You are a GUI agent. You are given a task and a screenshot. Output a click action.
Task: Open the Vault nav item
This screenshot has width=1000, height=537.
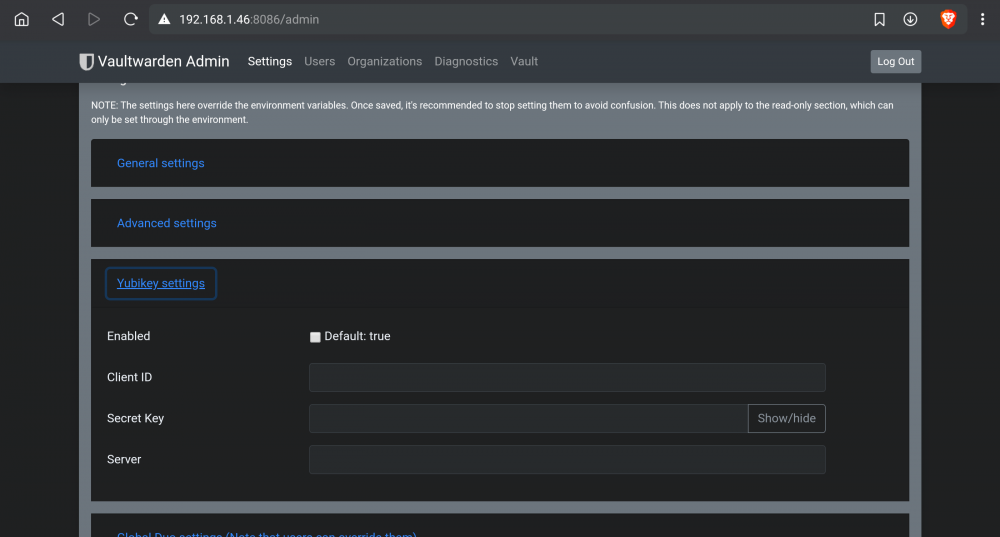click(524, 61)
